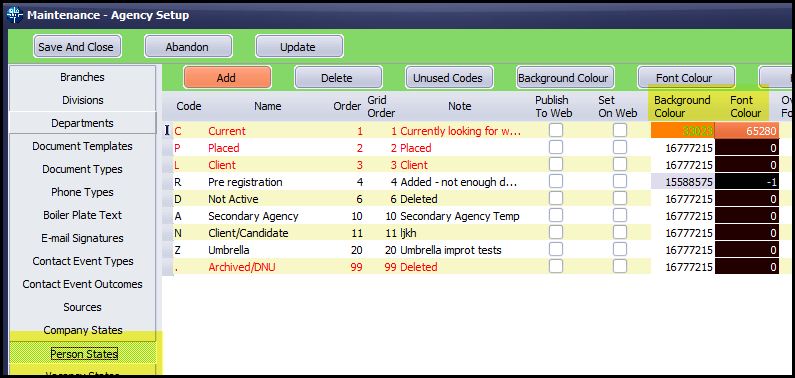The width and height of the screenshot is (795, 378).
Task: Click the Abandon button
Action: [x=187, y=47]
